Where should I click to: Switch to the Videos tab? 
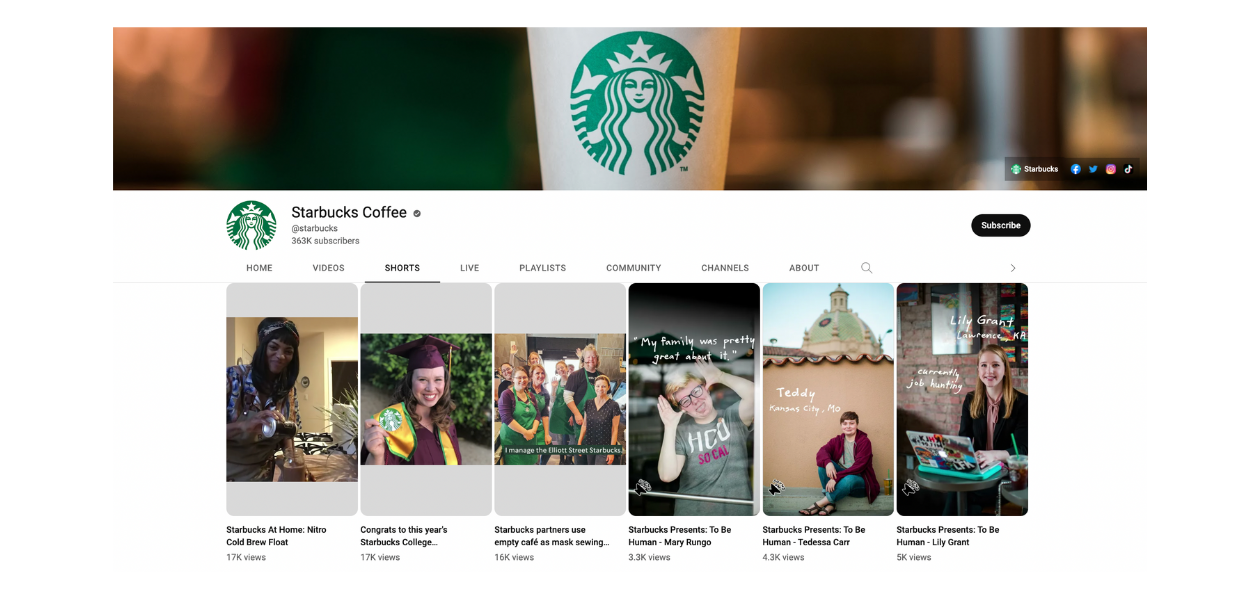[x=328, y=268]
